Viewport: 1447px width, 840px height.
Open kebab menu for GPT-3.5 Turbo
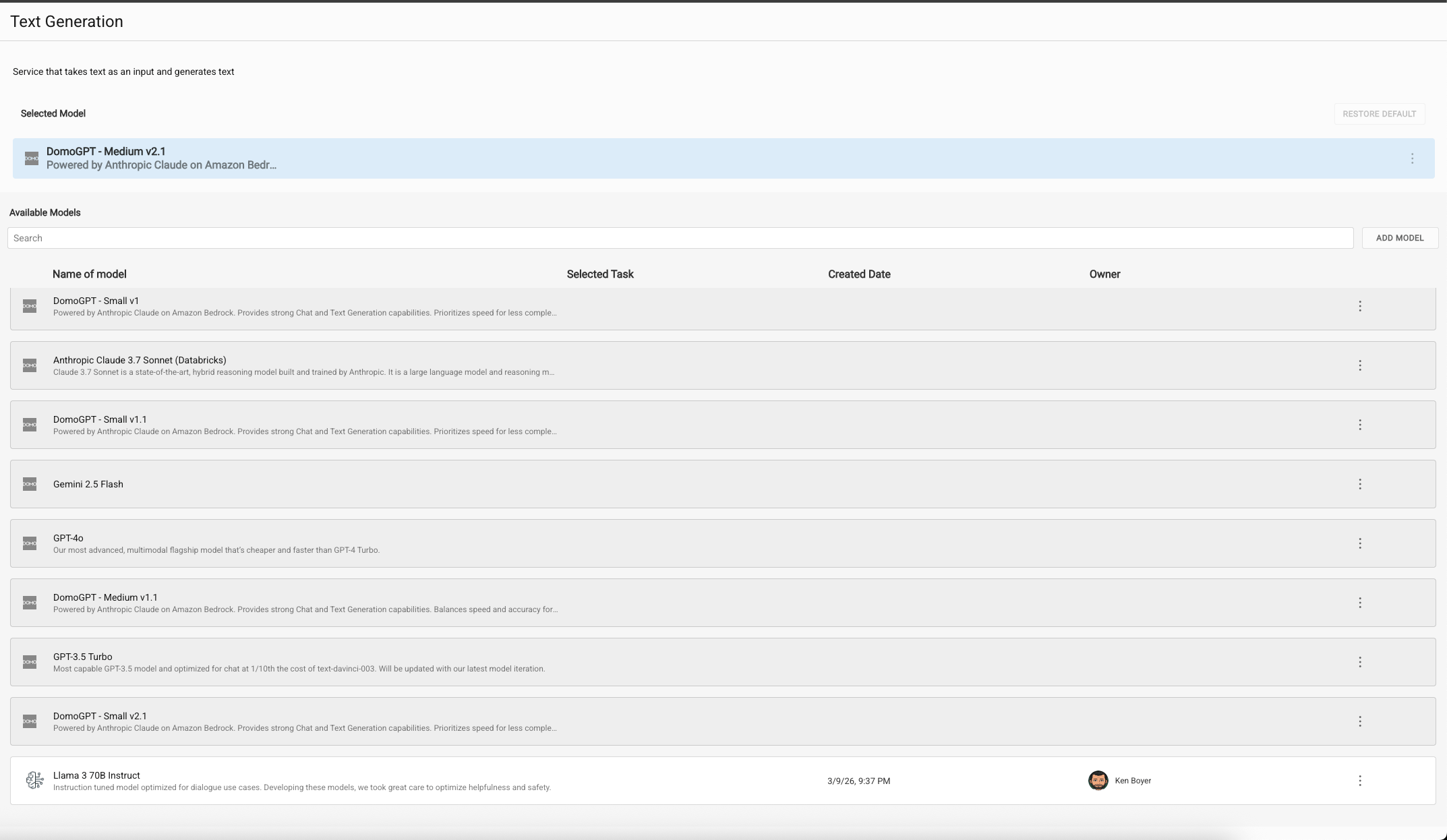point(1360,662)
